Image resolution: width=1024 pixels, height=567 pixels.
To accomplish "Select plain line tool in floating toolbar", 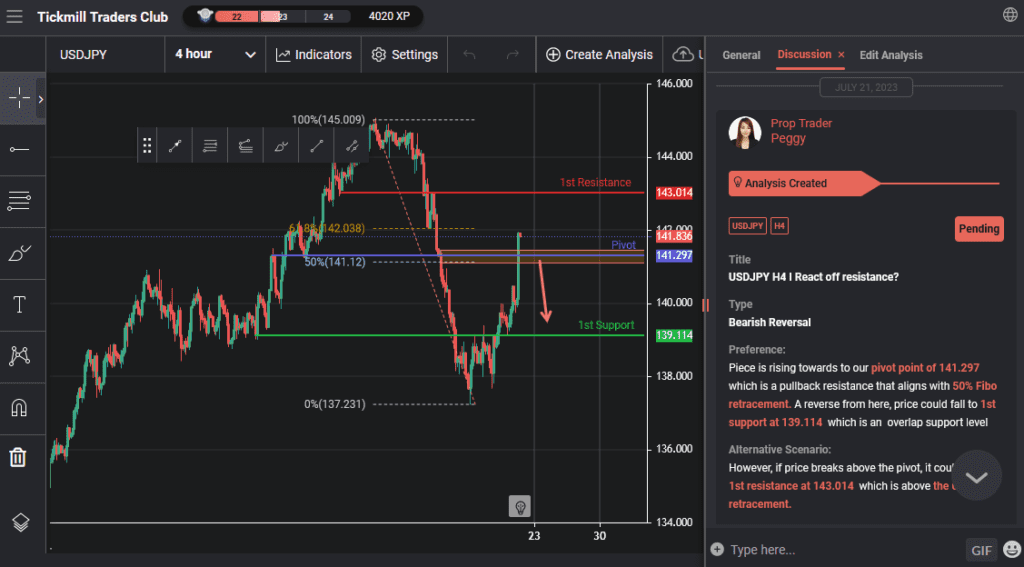I will (x=316, y=146).
